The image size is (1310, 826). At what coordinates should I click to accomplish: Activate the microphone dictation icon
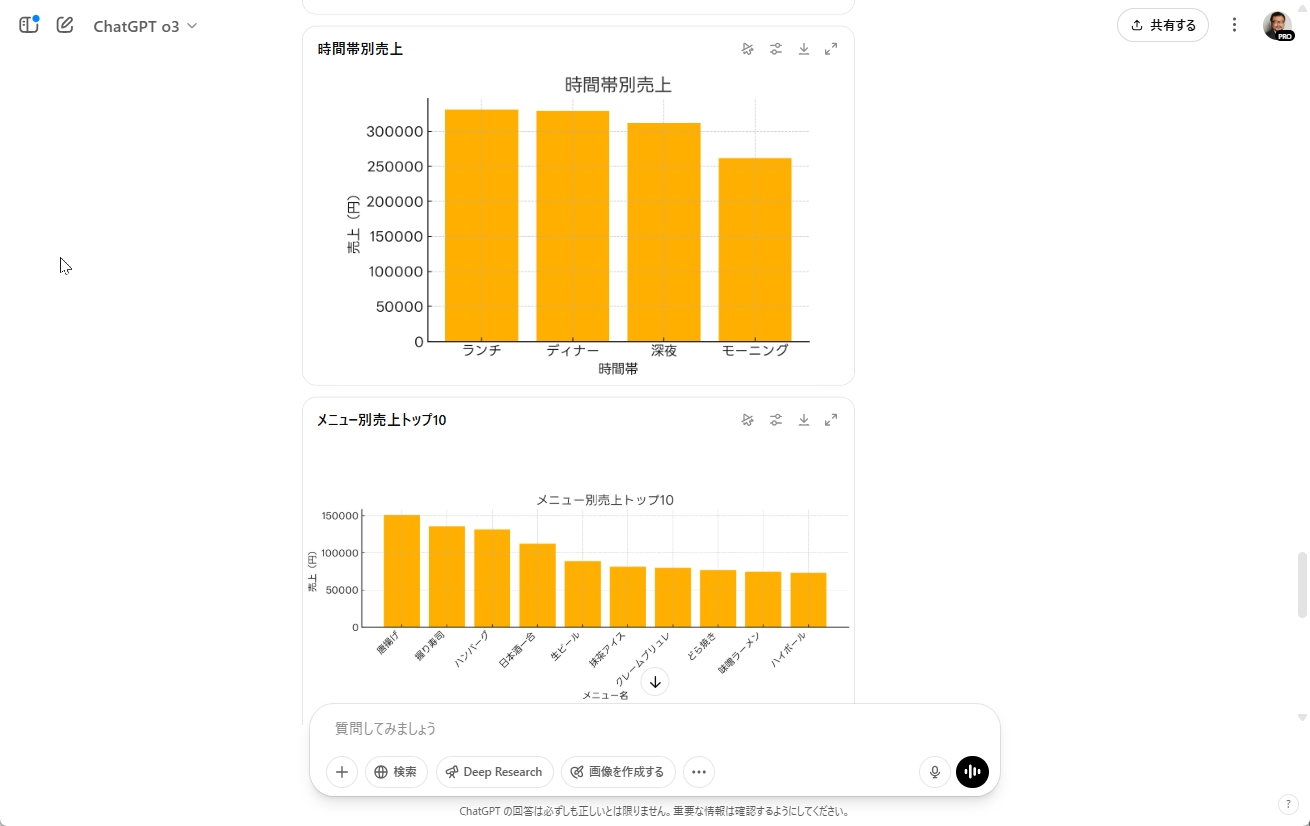tap(934, 771)
